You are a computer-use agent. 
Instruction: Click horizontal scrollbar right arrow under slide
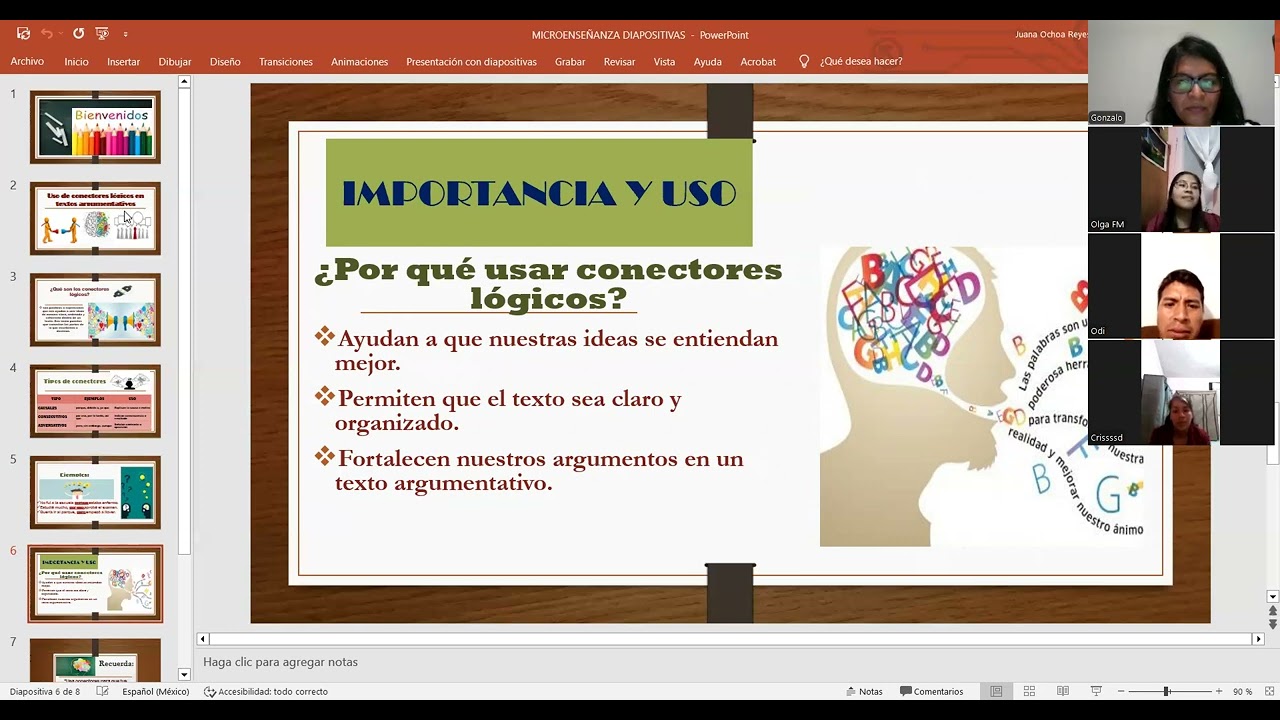[1258, 639]
